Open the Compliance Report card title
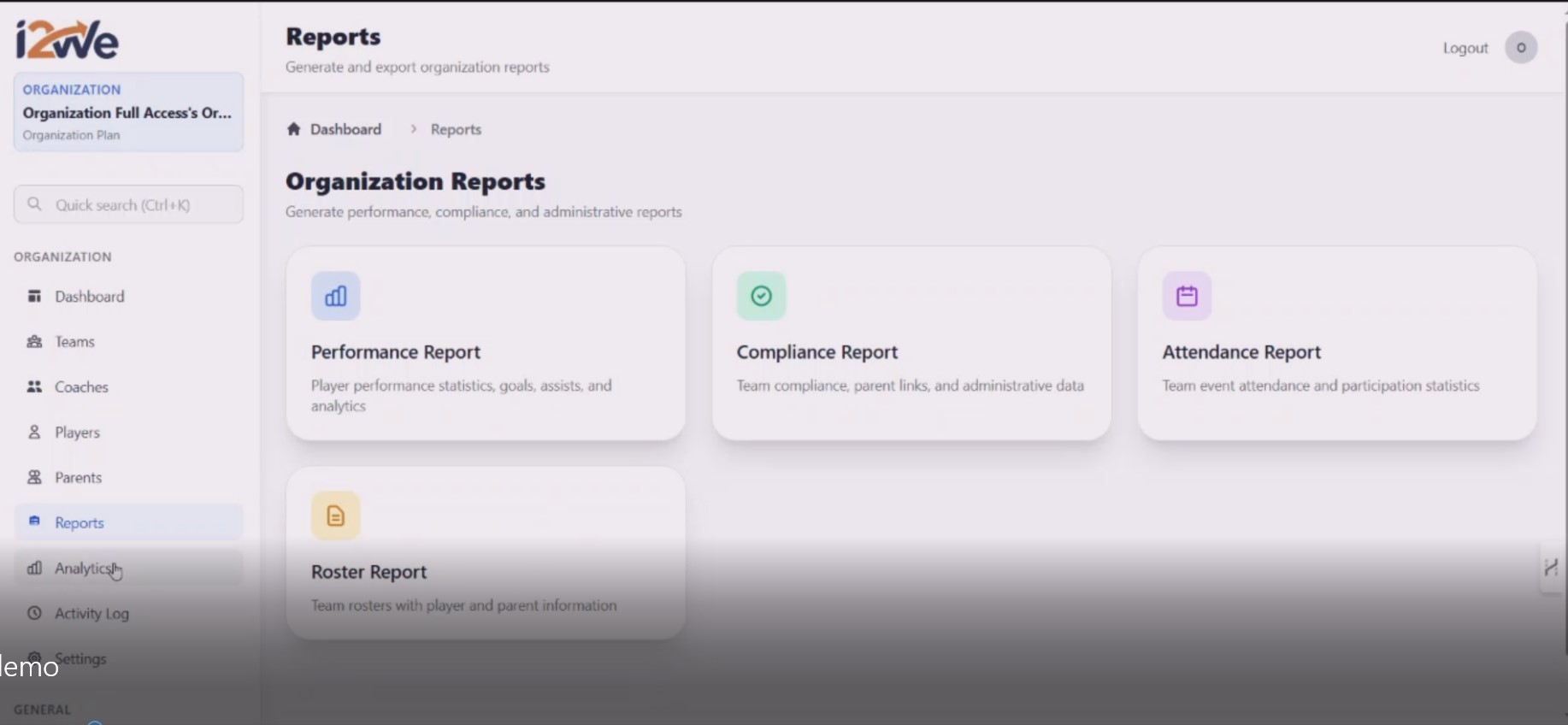The image size is (1568, 725). 817,352
